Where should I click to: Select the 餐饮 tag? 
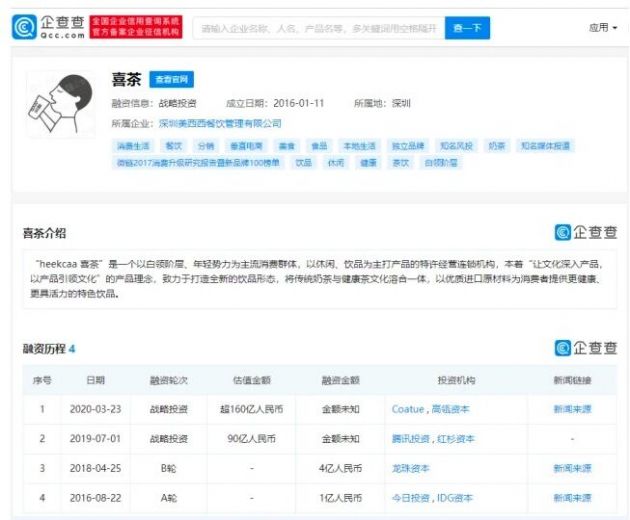coord(174,146)
